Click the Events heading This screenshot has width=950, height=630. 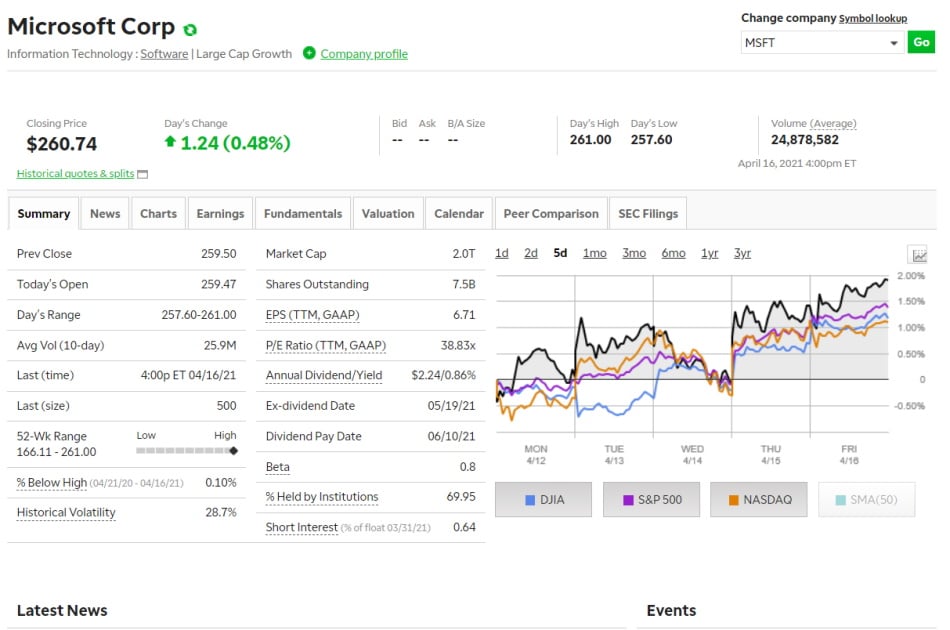point(671,611)
